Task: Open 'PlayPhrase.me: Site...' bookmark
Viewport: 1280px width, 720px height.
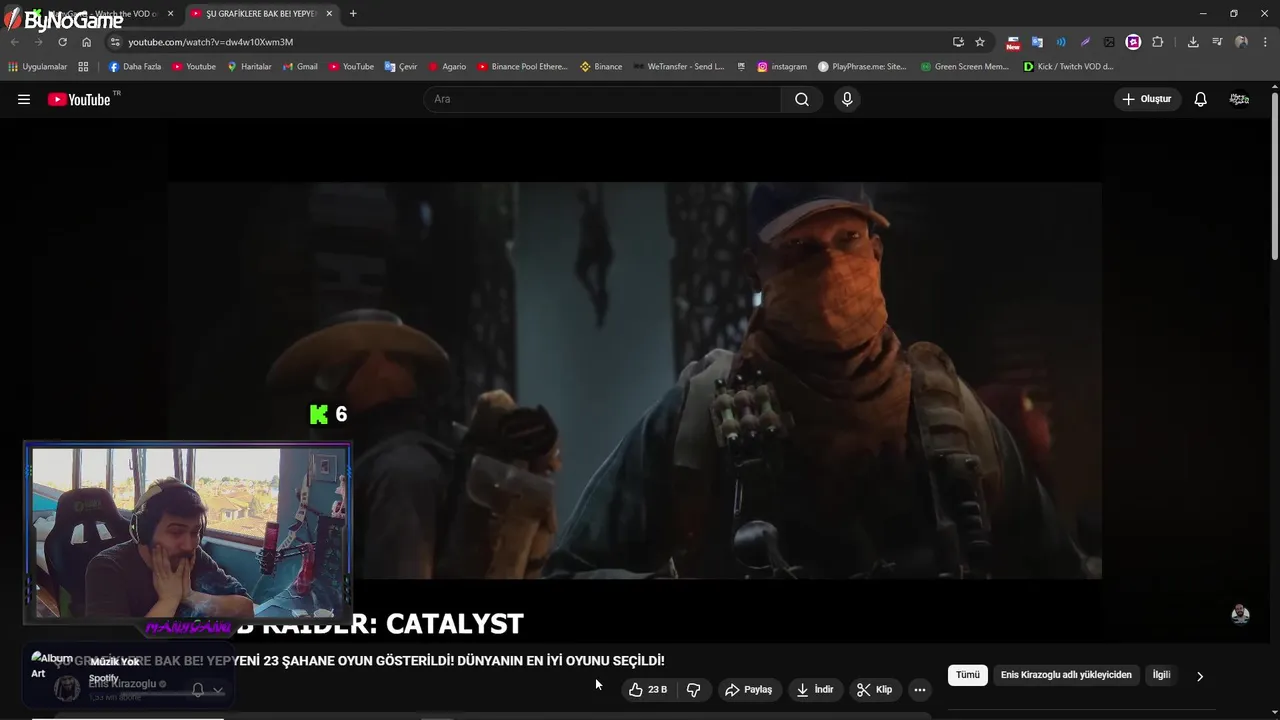Action: tap(862, 67)
